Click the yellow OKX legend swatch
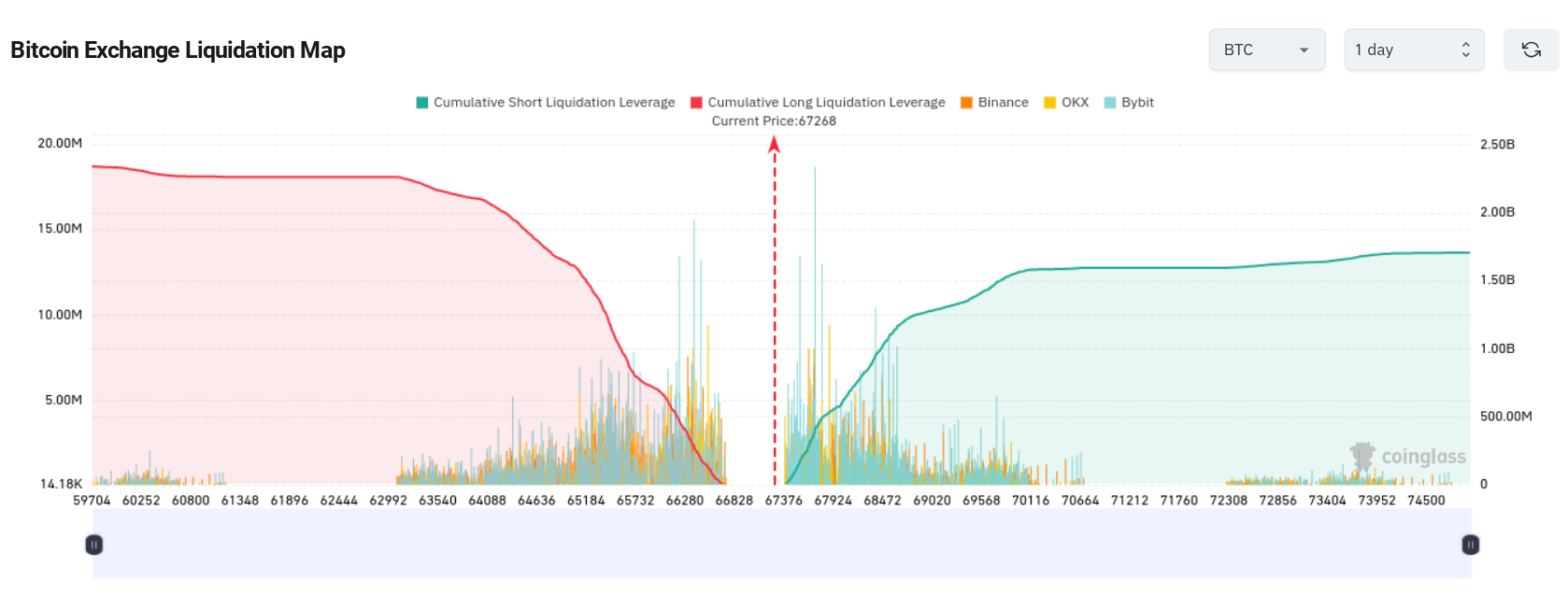This screenshot has height=610, width=1568. [1050, 103]
